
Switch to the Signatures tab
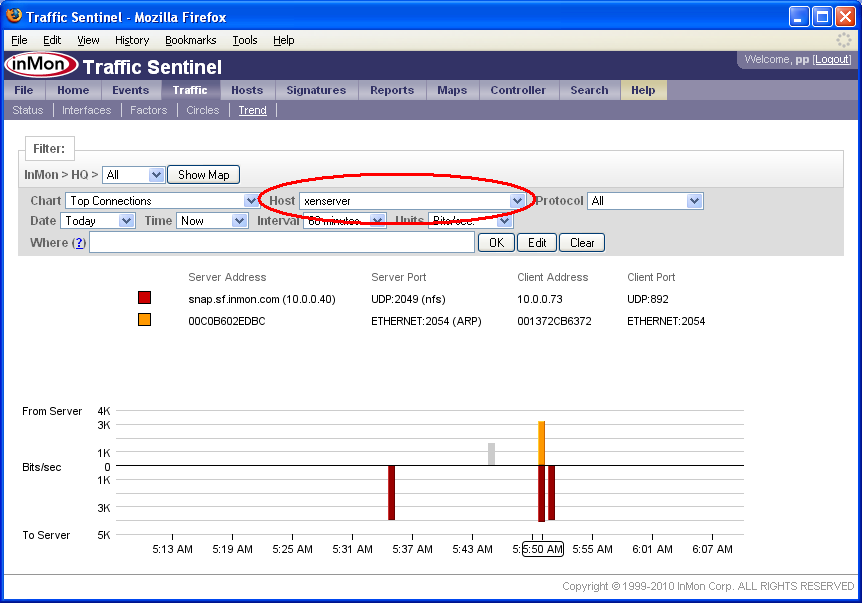[316, 90]
